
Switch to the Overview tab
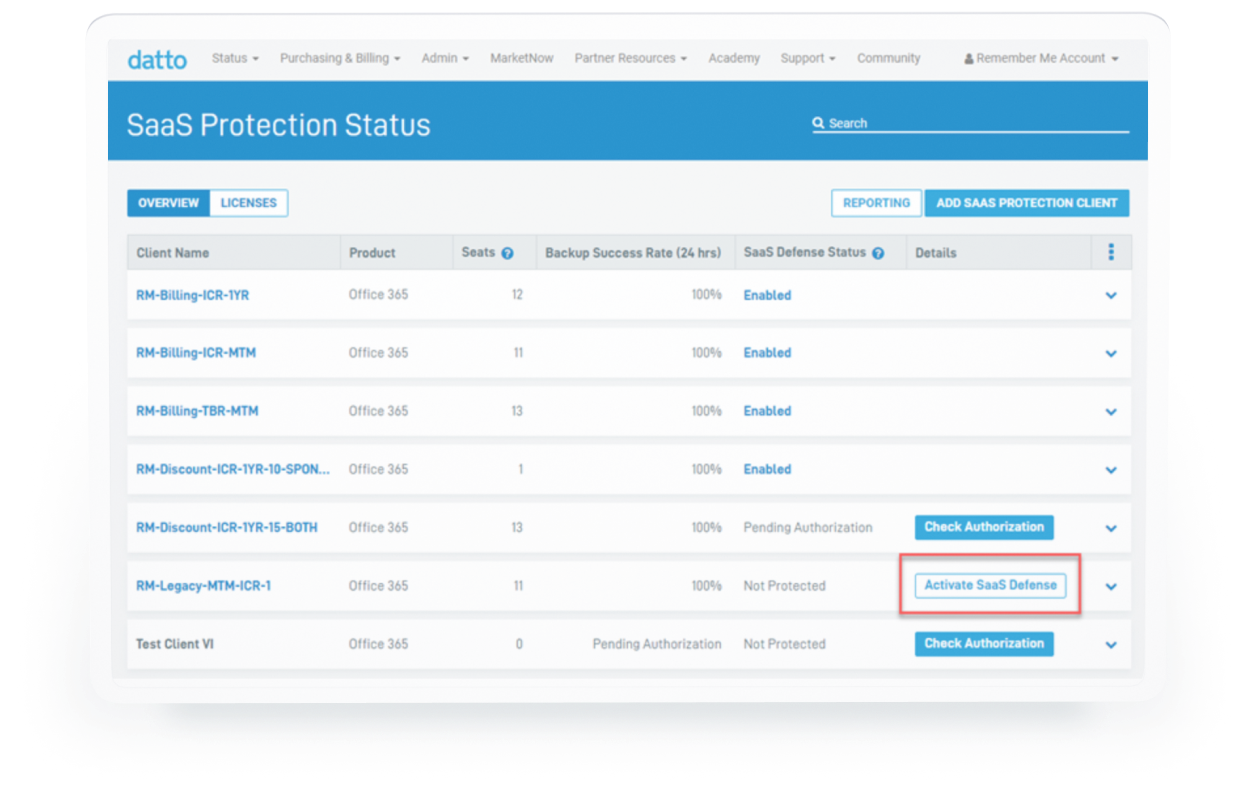(168, 203)
